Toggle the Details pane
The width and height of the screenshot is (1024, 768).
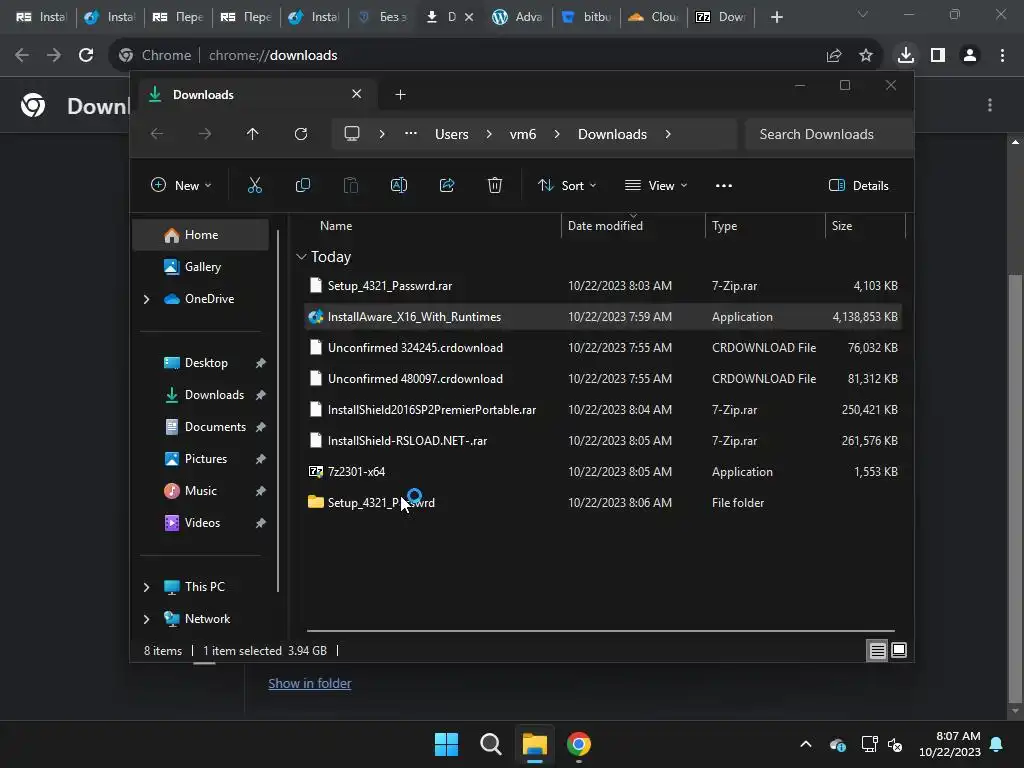point(858,185)
